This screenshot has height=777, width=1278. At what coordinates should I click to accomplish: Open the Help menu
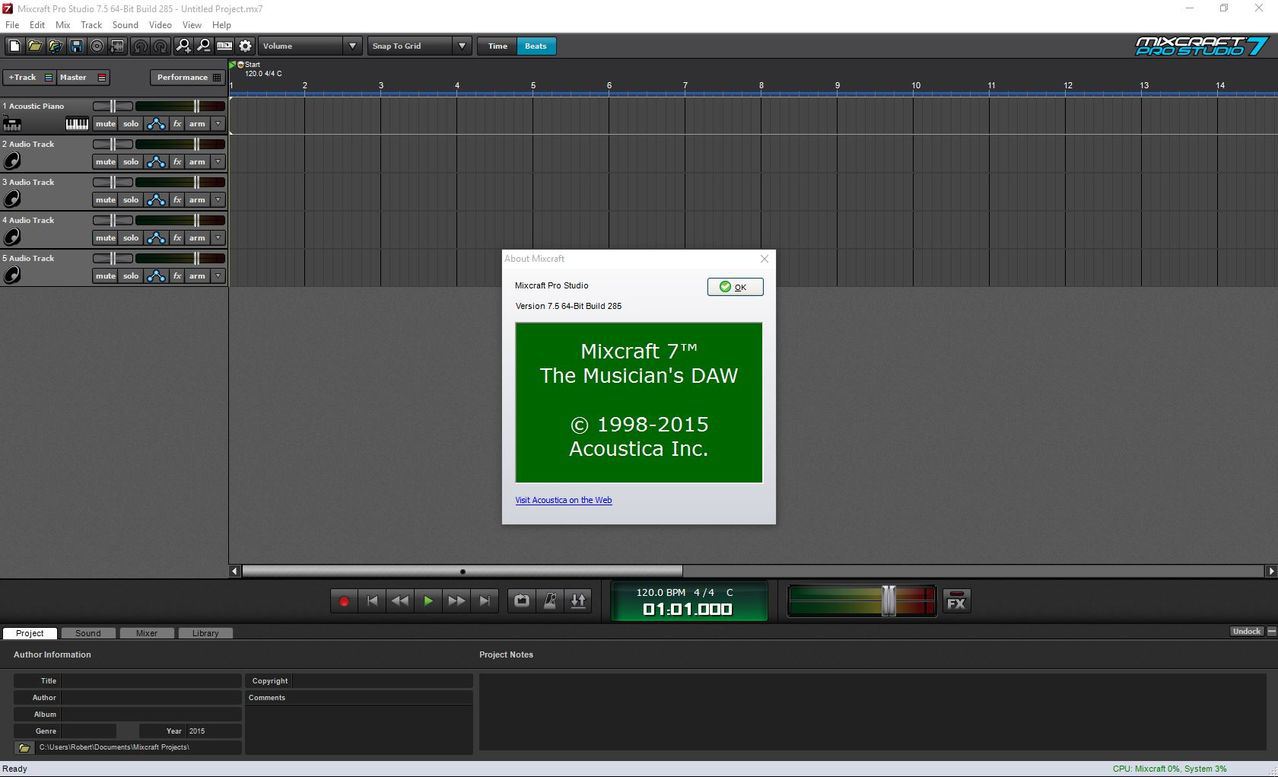(222, 25)
